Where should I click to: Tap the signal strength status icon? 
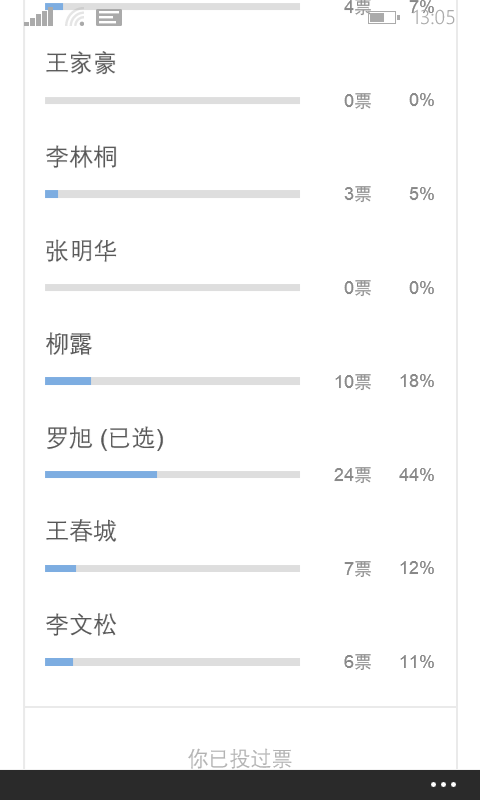(x=39, y=17)
